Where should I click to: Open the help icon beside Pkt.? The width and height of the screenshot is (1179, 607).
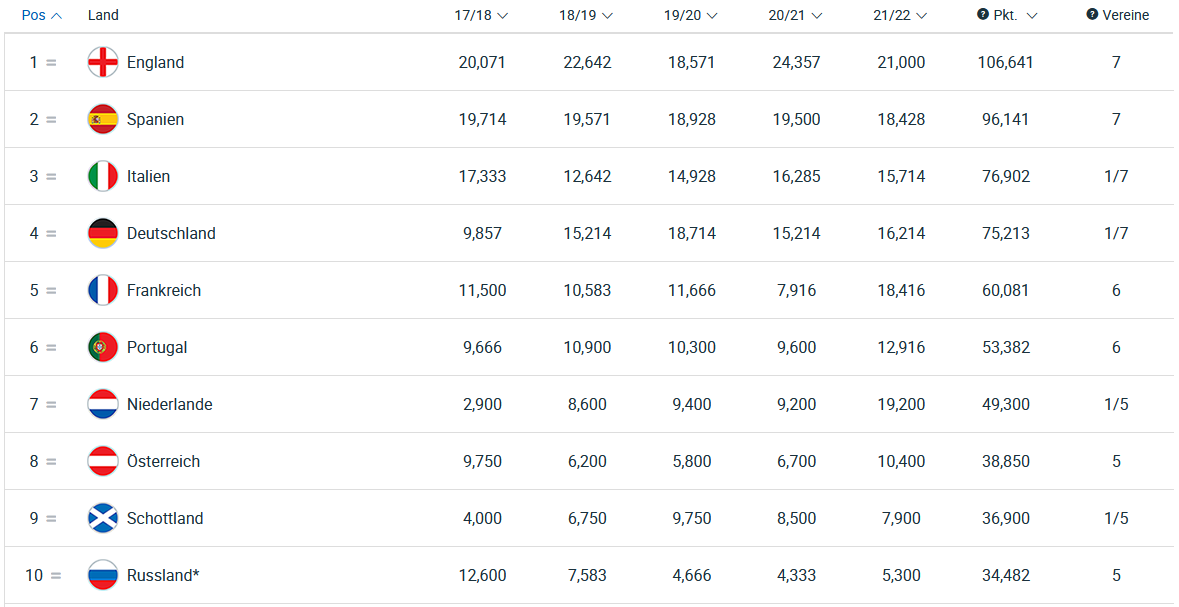click(x=983, y=15)
